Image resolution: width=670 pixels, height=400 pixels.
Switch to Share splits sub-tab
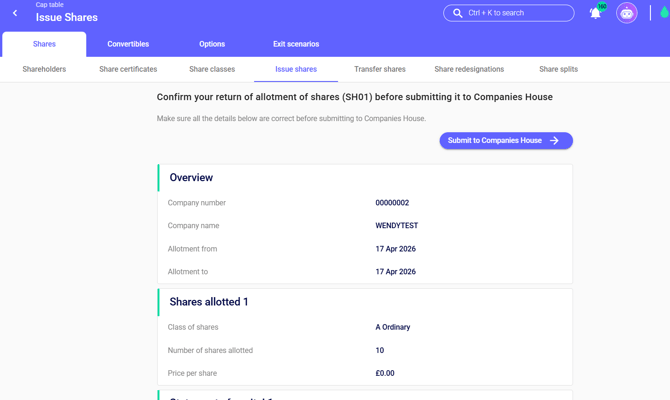(558, 69)
